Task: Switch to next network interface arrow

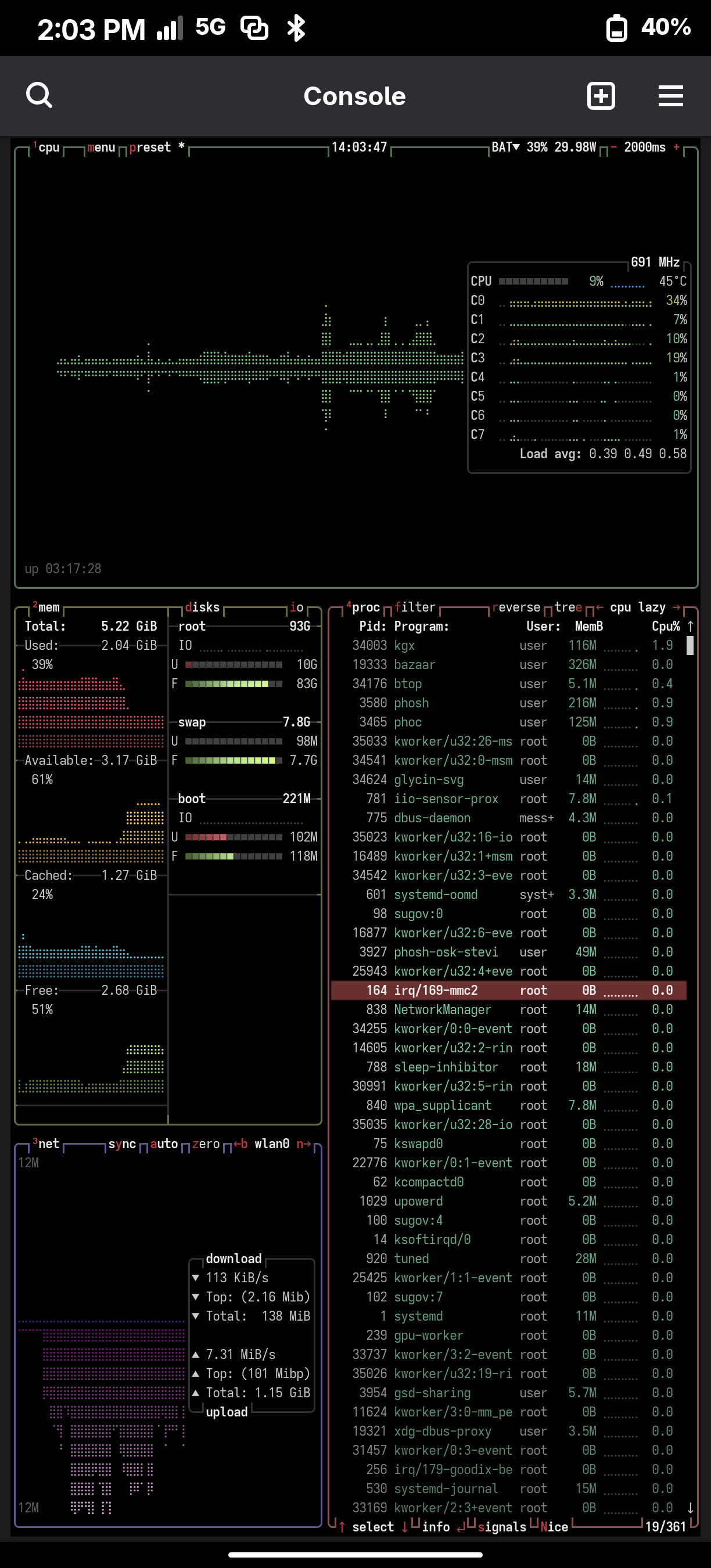Action: tap(304, 1143)
